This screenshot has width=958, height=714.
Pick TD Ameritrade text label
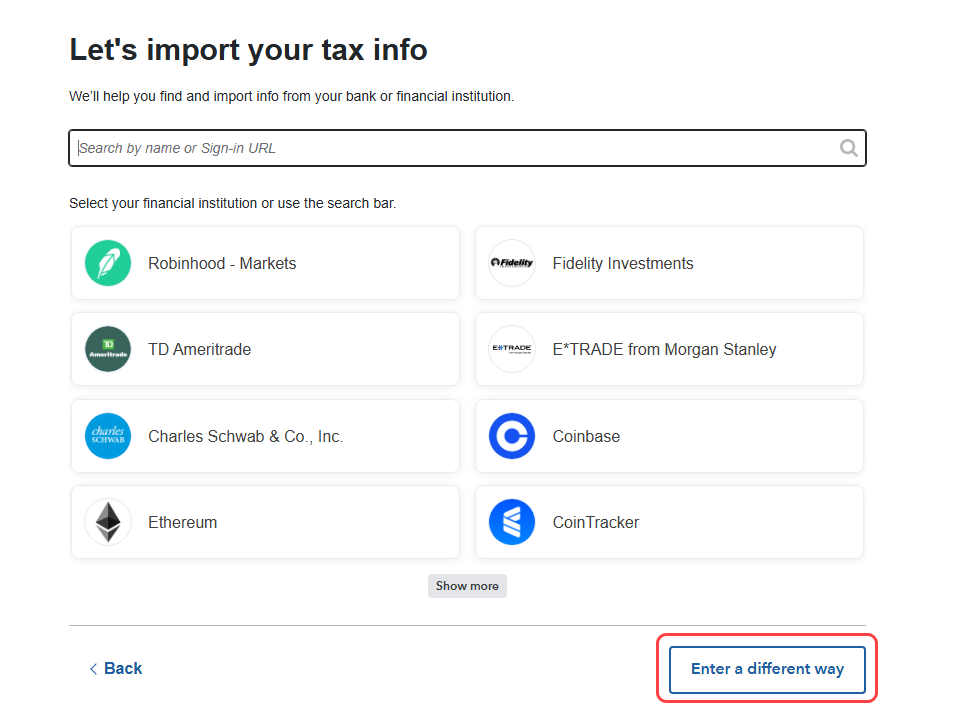(199, 349)
